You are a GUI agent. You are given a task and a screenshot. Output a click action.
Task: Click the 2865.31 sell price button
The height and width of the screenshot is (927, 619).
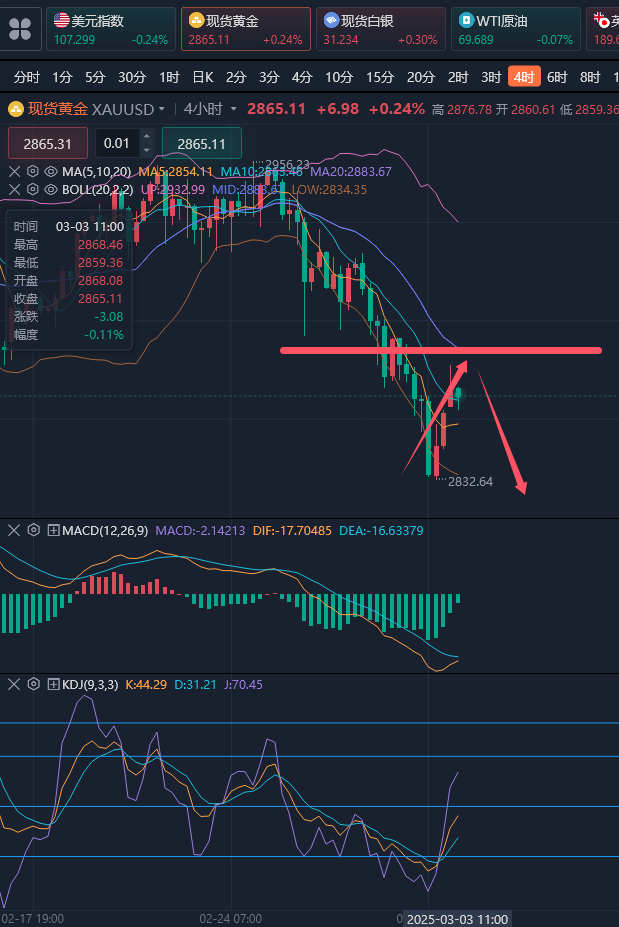[x=47, y=144]
